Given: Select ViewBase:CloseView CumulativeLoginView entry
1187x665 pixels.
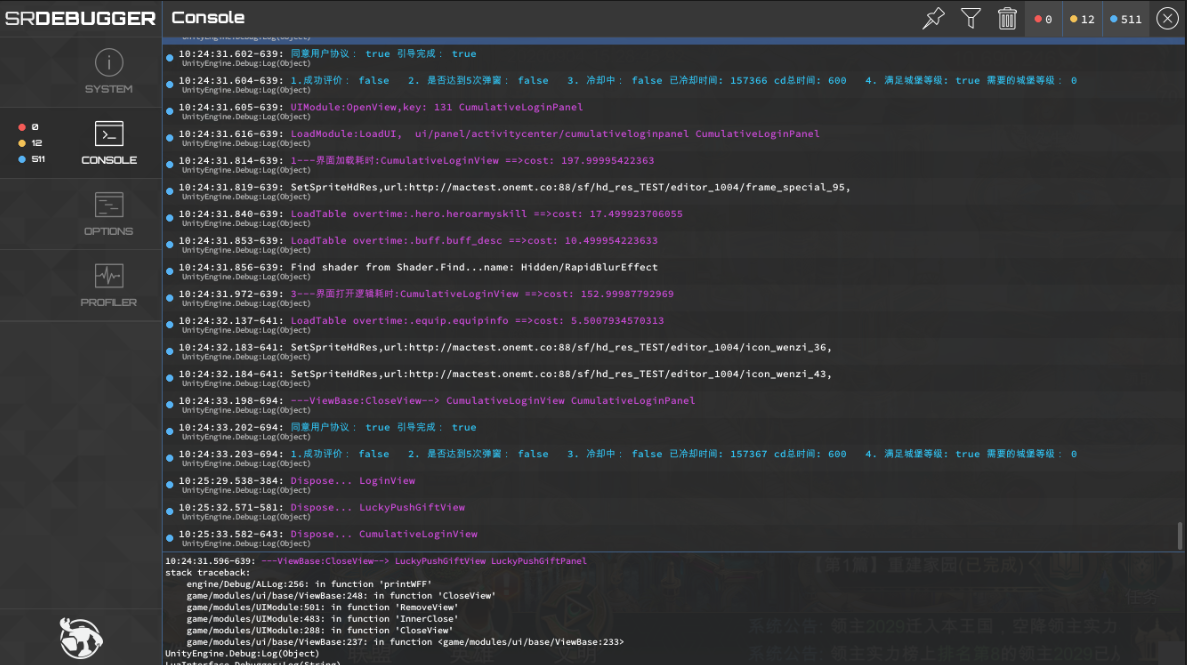Looking at the screenshot, I should click(673, 404).
